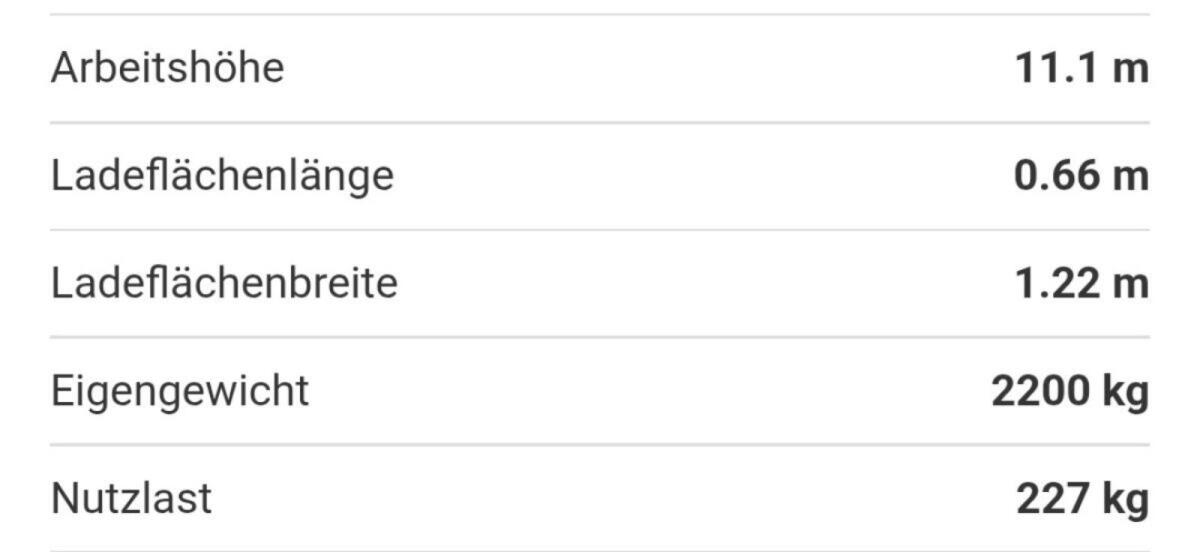The image size is (1200, 552).
Task: Click empty middle of the Ladeflächenlänge row
Action: coord(700,177)
